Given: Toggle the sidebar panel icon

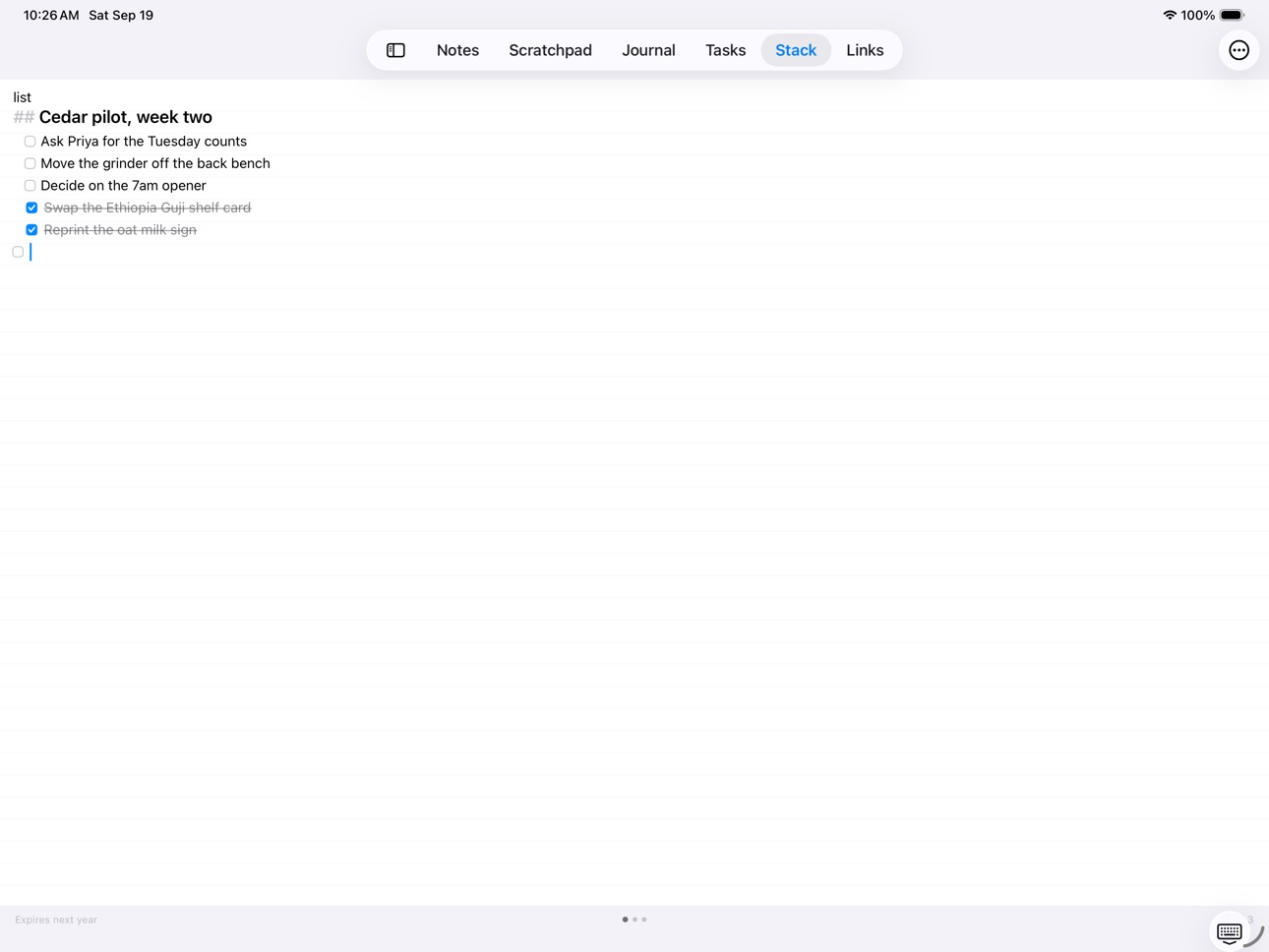Looking at the screenshot, I should click(x=395, y=50).
